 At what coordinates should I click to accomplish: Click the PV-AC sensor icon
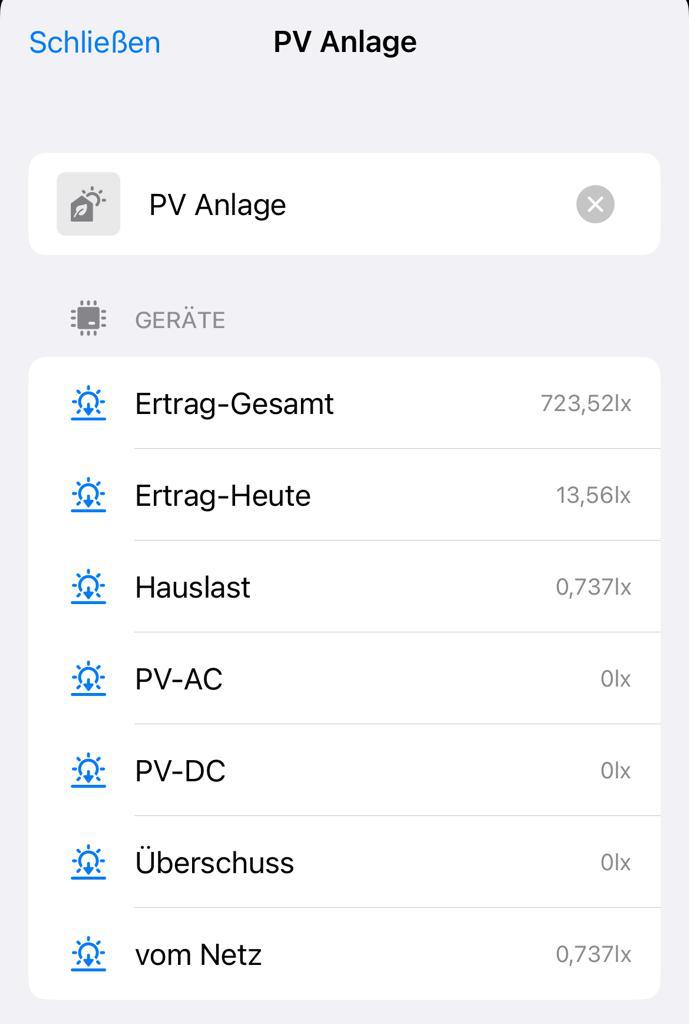tap(89, 679)
